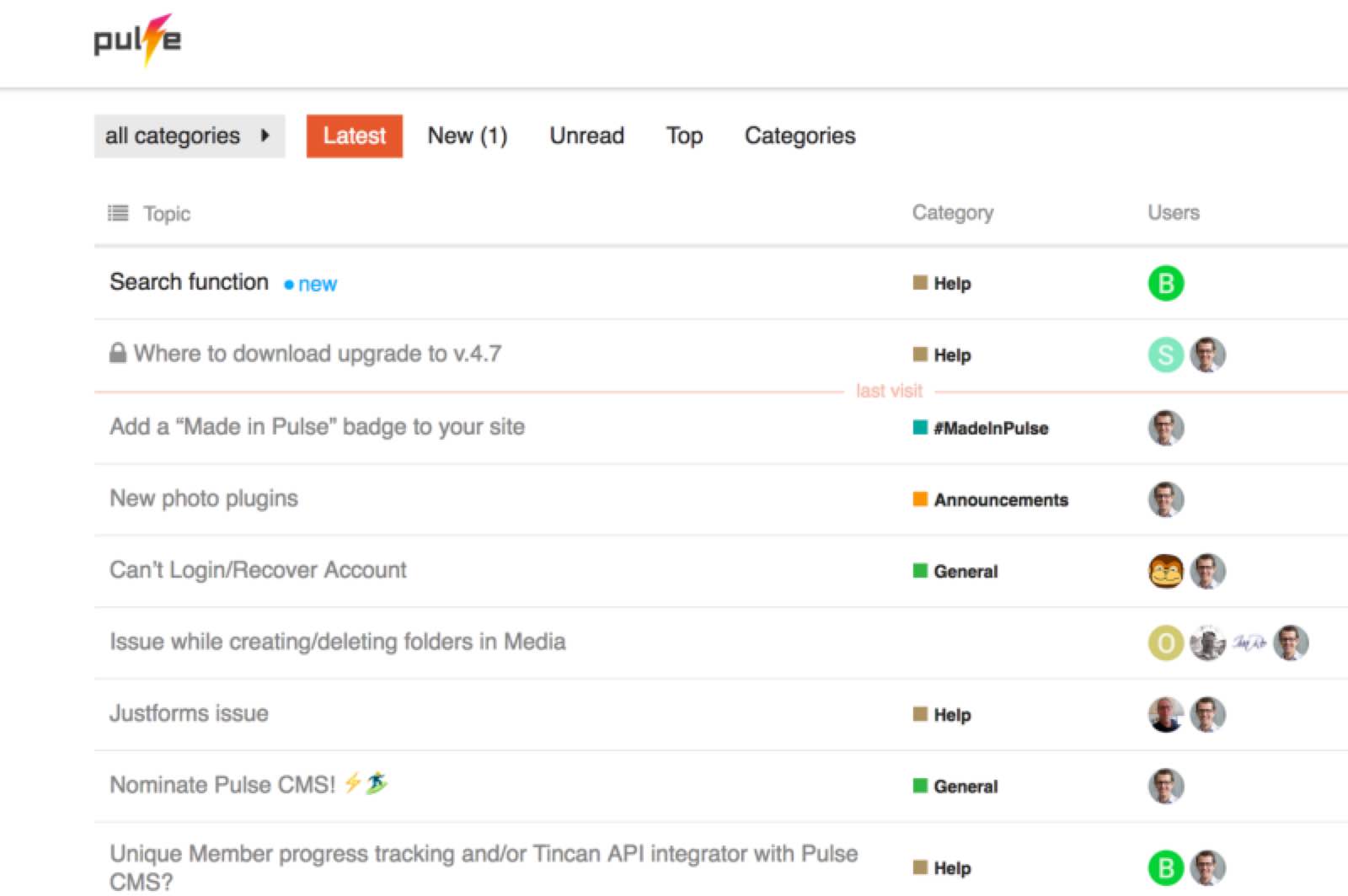Viewport: 1348px width, 896px height.
Task: Click the lock icon on download upgrade topic
Action: click(118, 353)
